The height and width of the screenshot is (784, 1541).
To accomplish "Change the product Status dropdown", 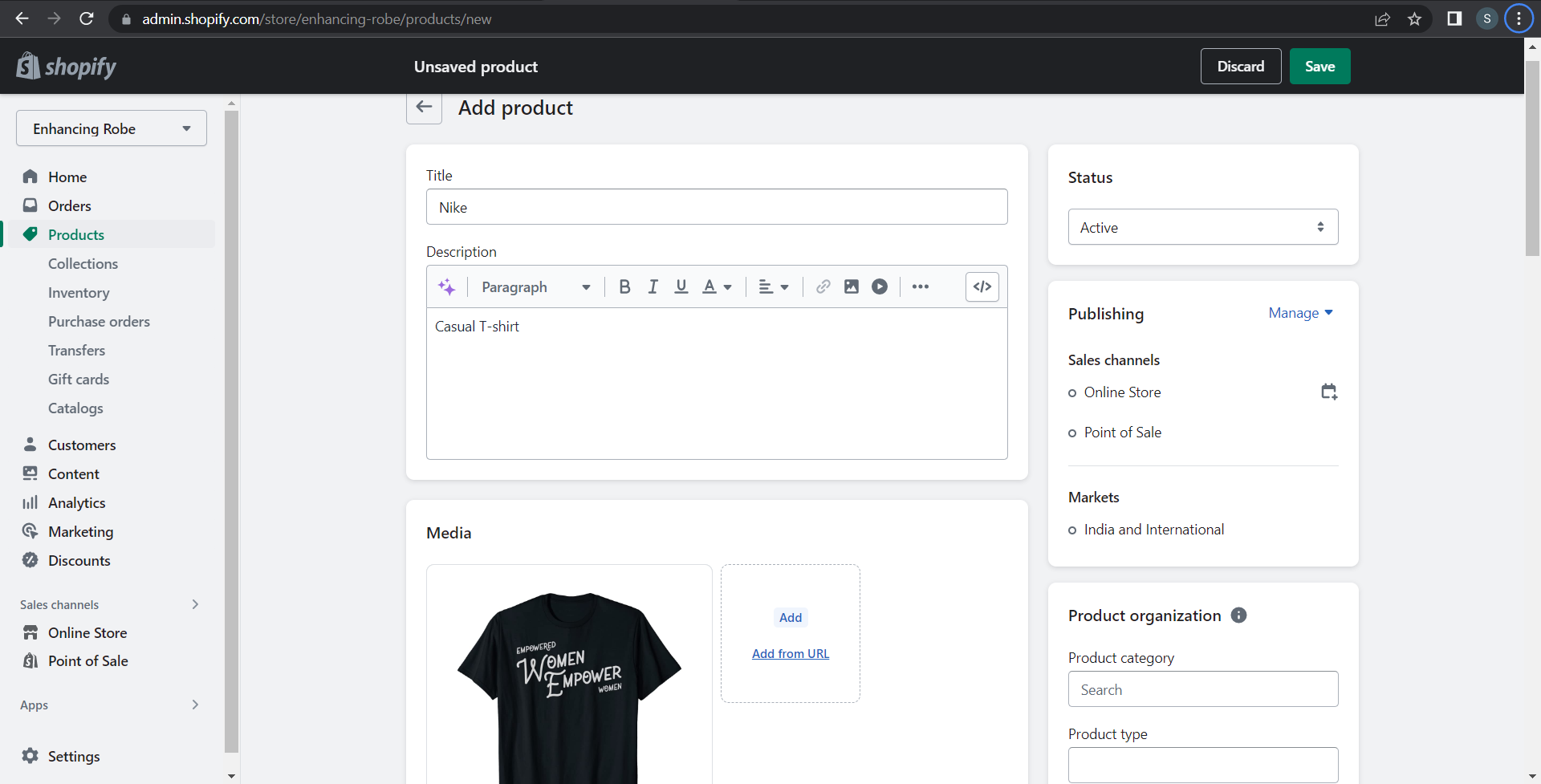I will 1203,227.
